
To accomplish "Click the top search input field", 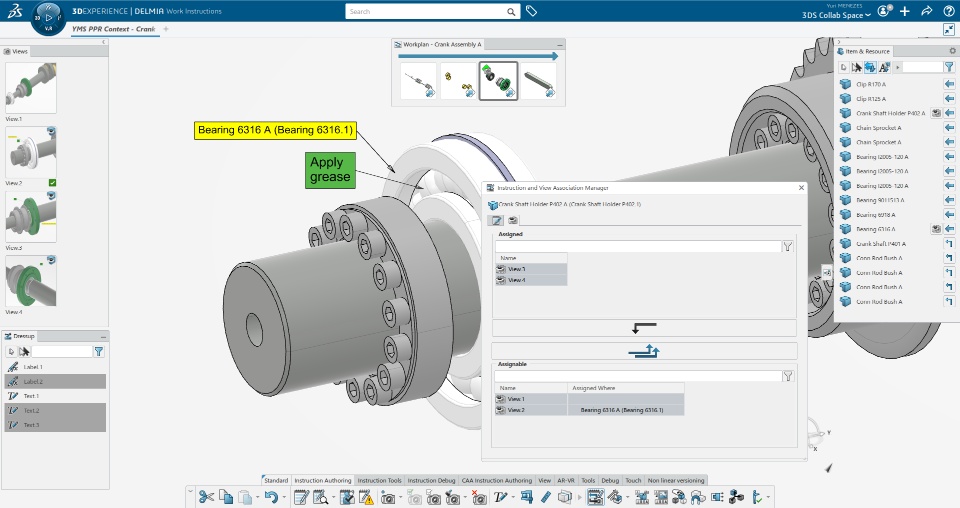I will 426,12.
